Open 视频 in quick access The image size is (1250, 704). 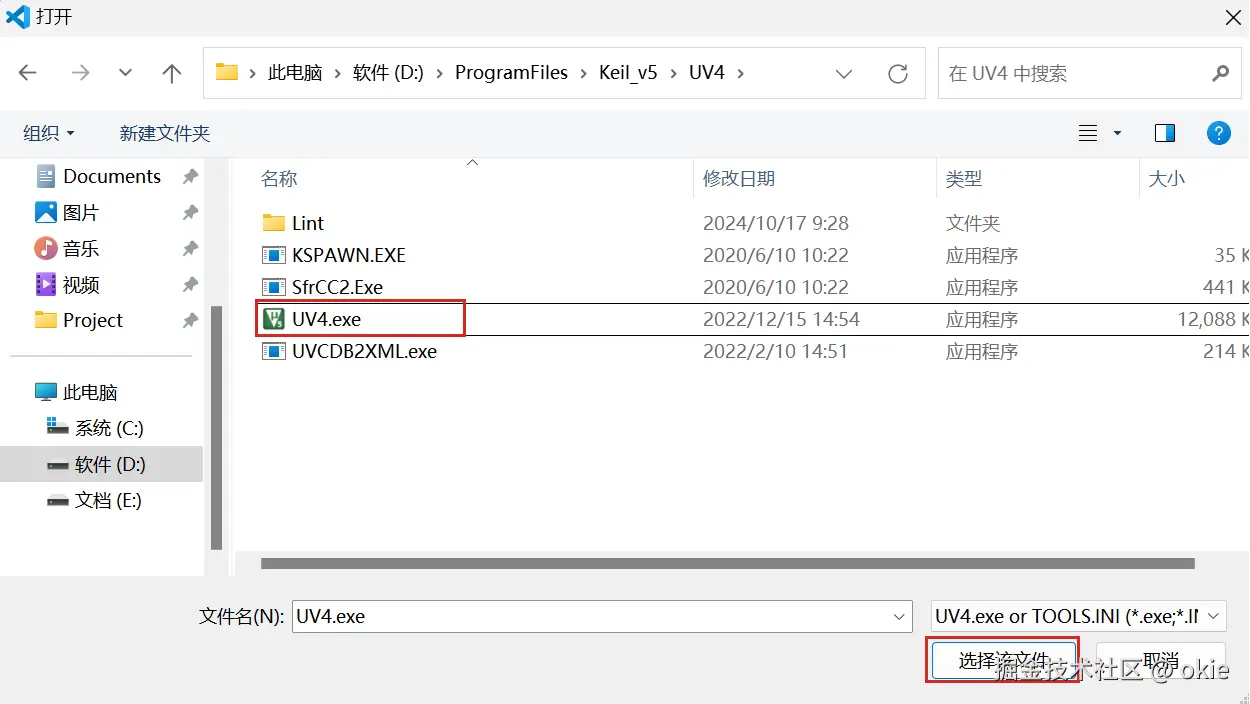coord(67,284)
